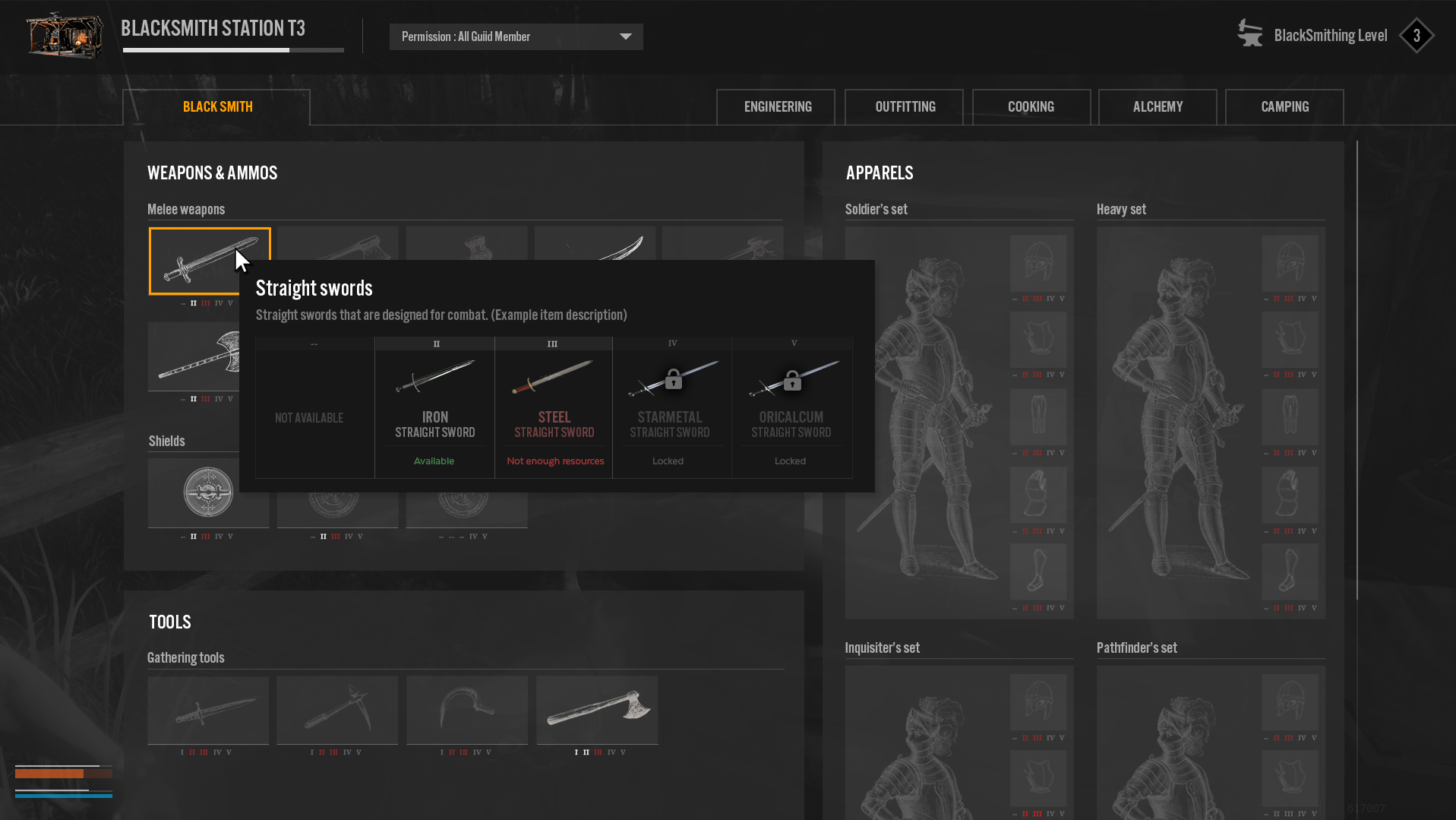Select the first round shield icon
1456x820 pixels.
(x=208, y=493)
